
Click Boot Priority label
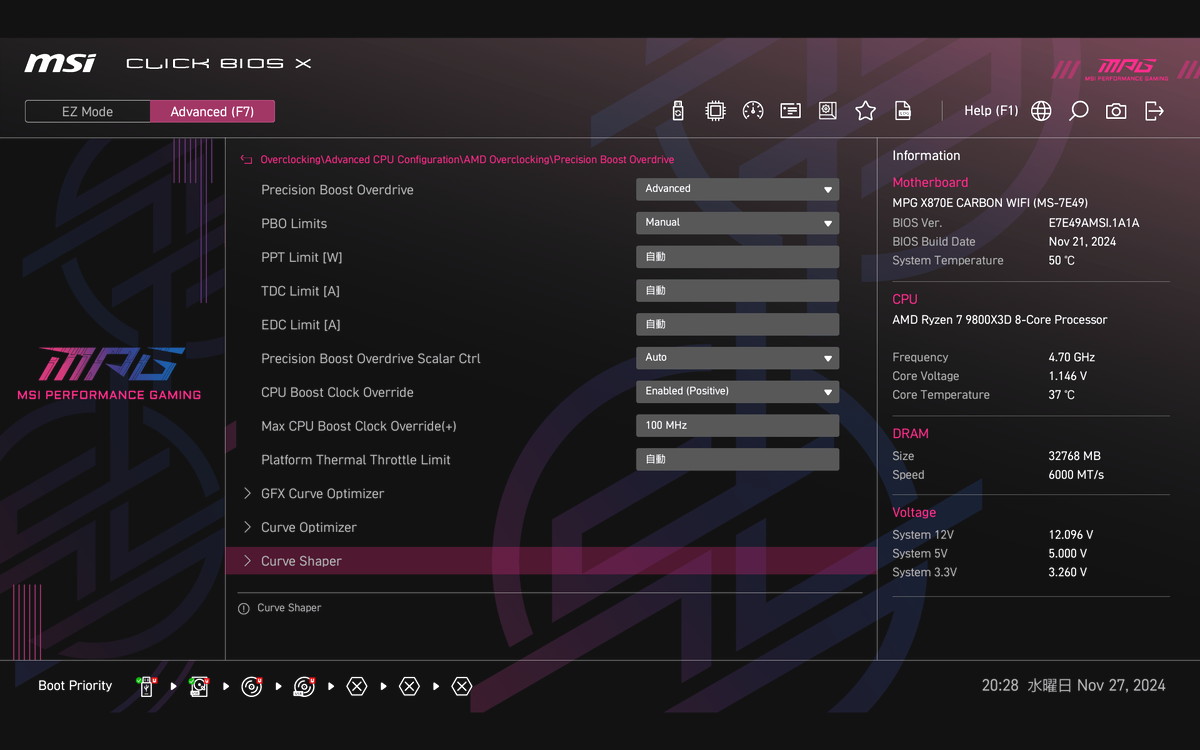75,686
